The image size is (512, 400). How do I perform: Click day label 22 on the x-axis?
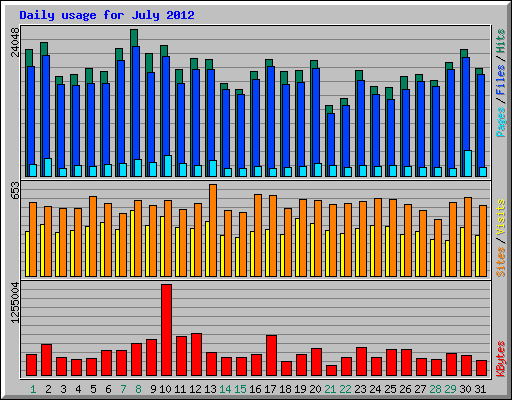(345, 389)
